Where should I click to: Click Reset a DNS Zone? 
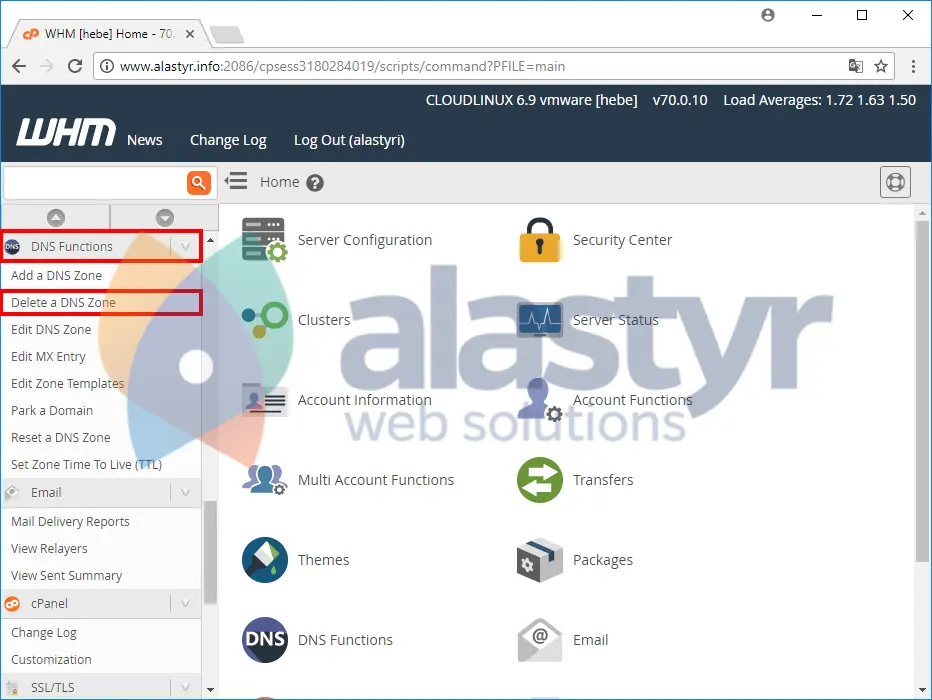click(x=61, y=438)
